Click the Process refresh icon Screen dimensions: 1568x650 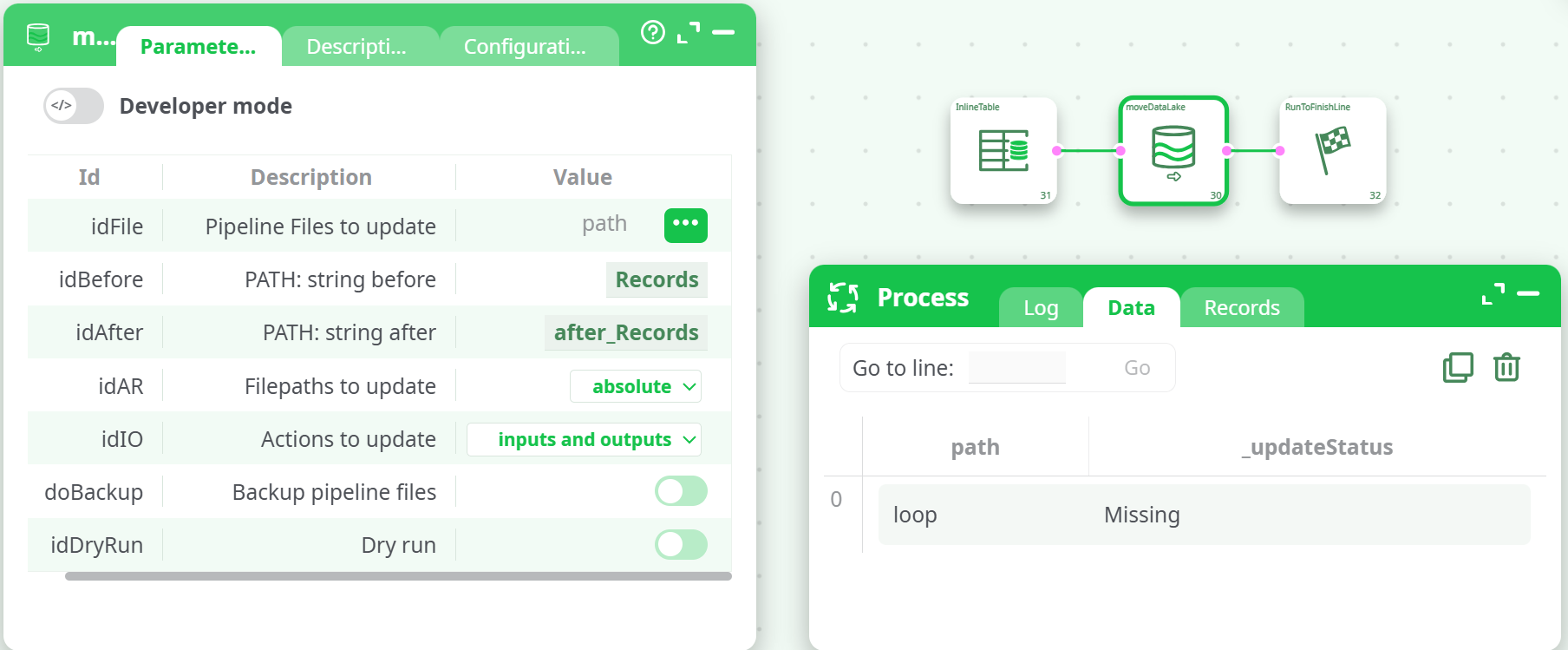[x=842, y=298]
